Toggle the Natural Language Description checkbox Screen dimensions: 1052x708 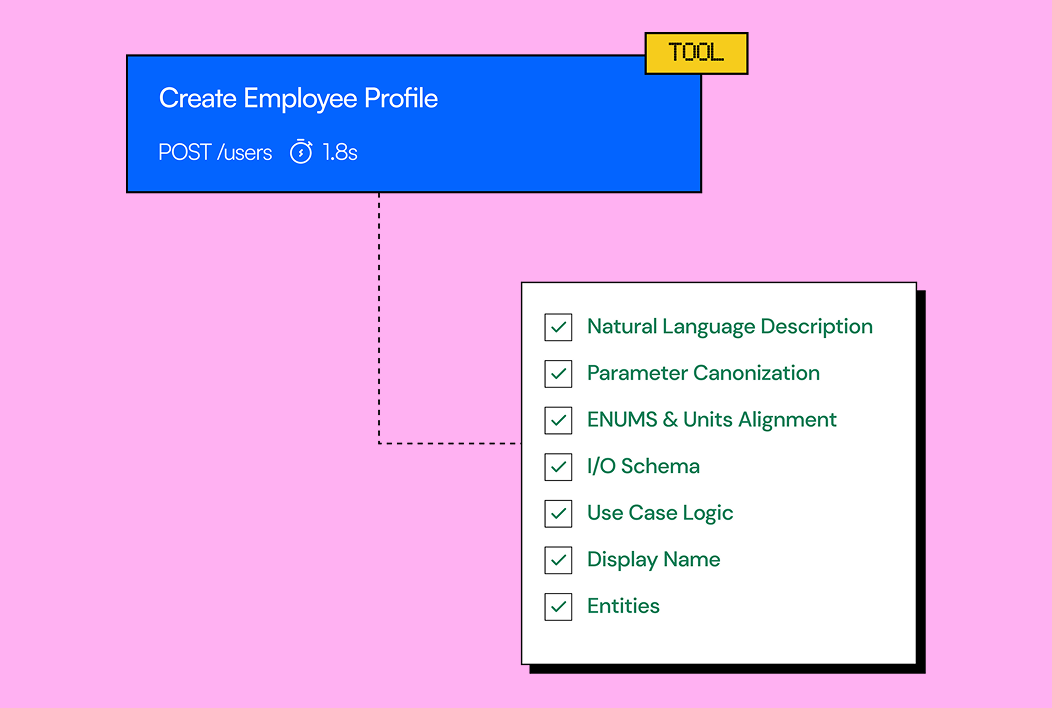click(x=558, y=327)
